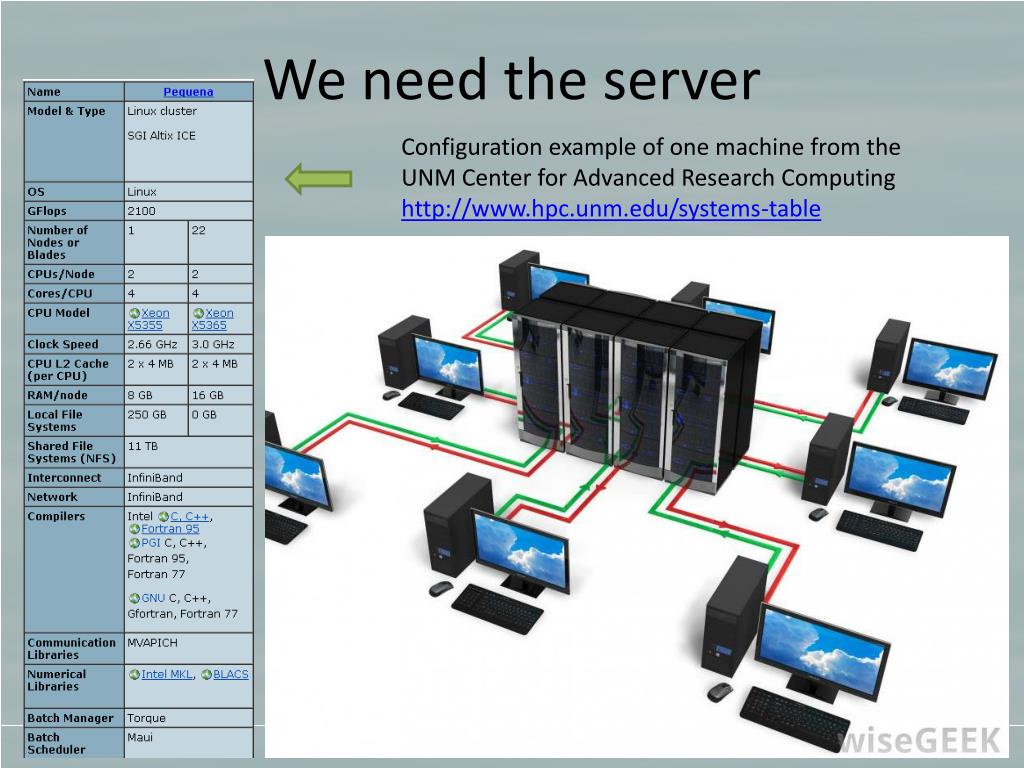Click the Compilers row label
This screenshot has width=1024, height=768.
(56, 517)
